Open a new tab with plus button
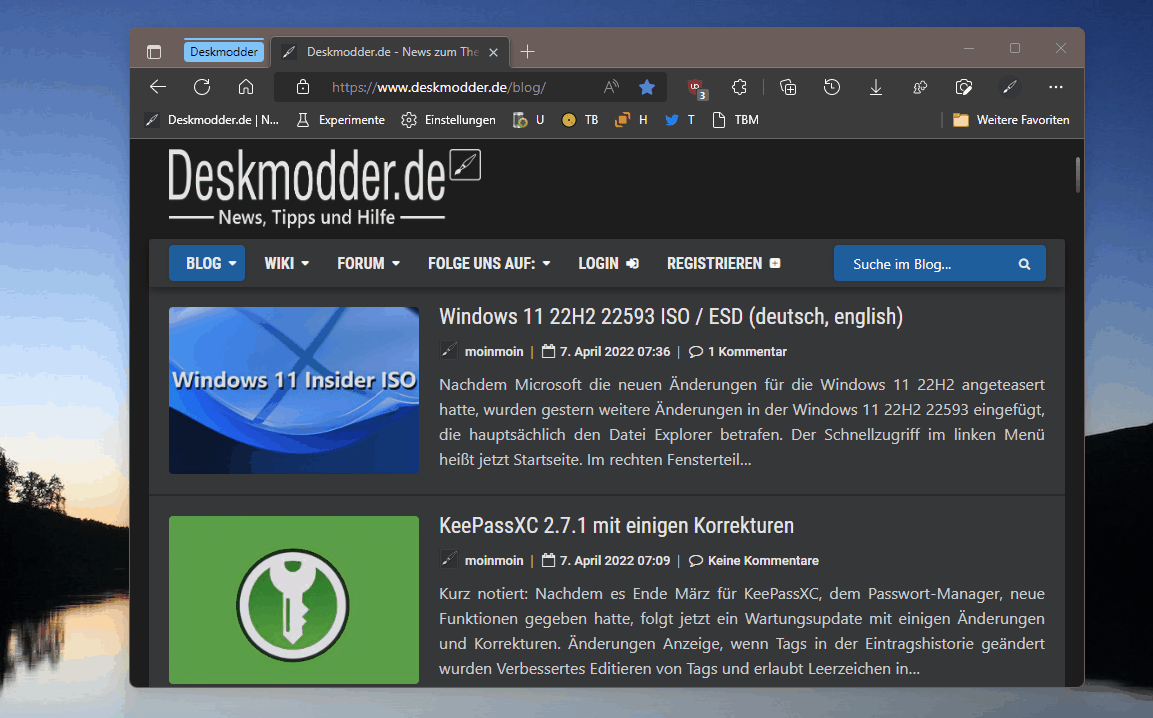Image resolution: width=1153 pixels, height=718 pixels. tap(527, 51)
